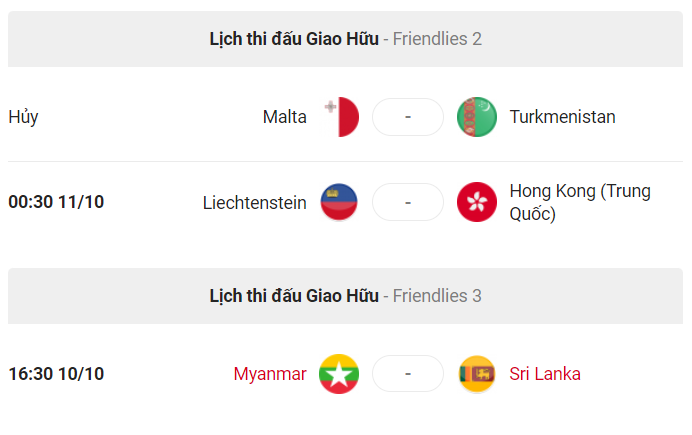
Task: Click the Hủy cancelled match status
Action: (23, 117)
